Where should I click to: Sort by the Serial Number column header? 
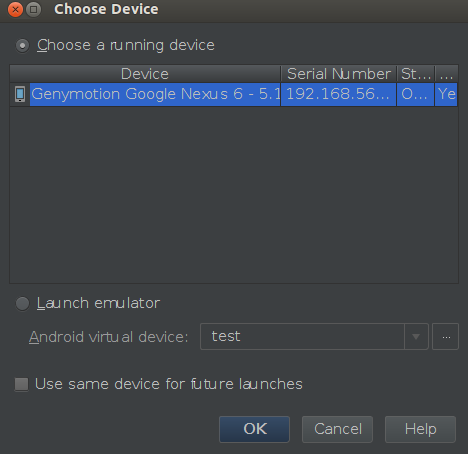[339, 74]
